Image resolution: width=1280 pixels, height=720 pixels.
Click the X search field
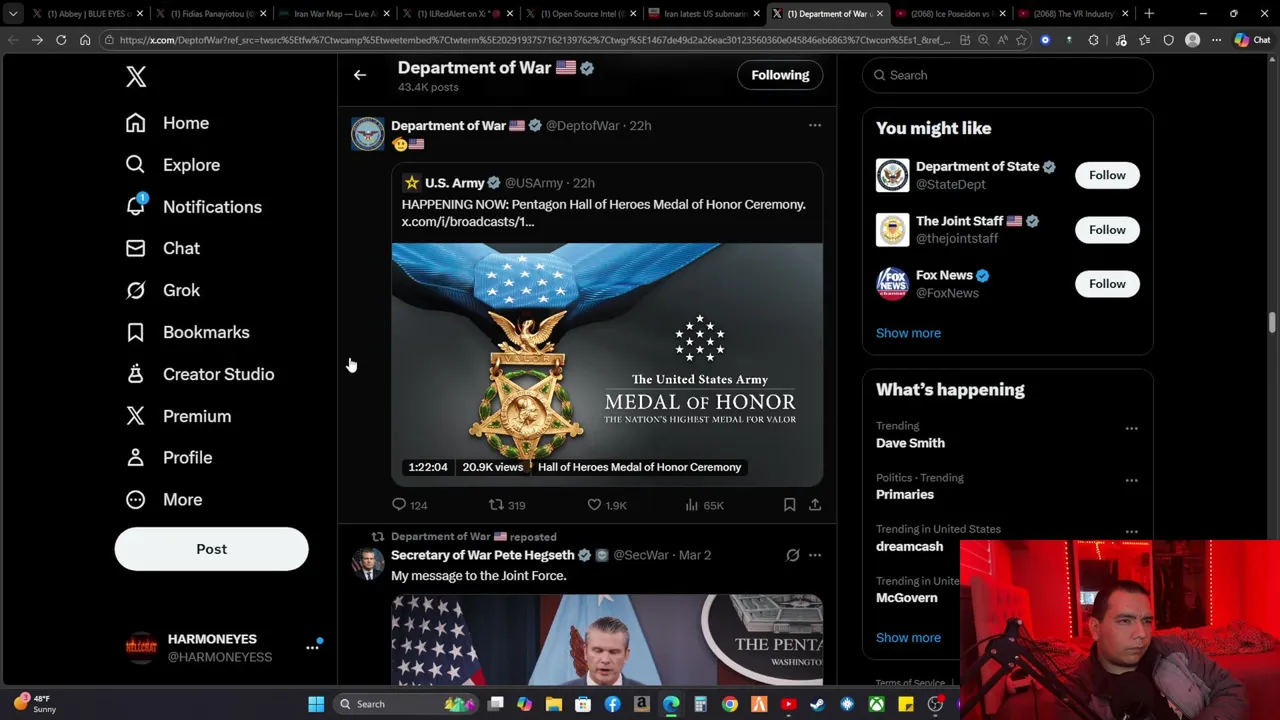pos(1007,75)
